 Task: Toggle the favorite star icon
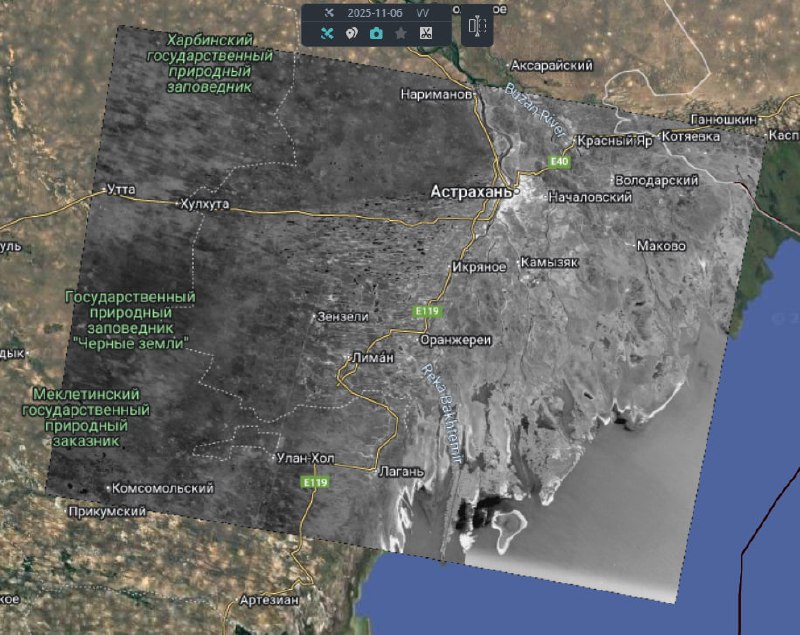pyautogui.click(x=401, y=33)
